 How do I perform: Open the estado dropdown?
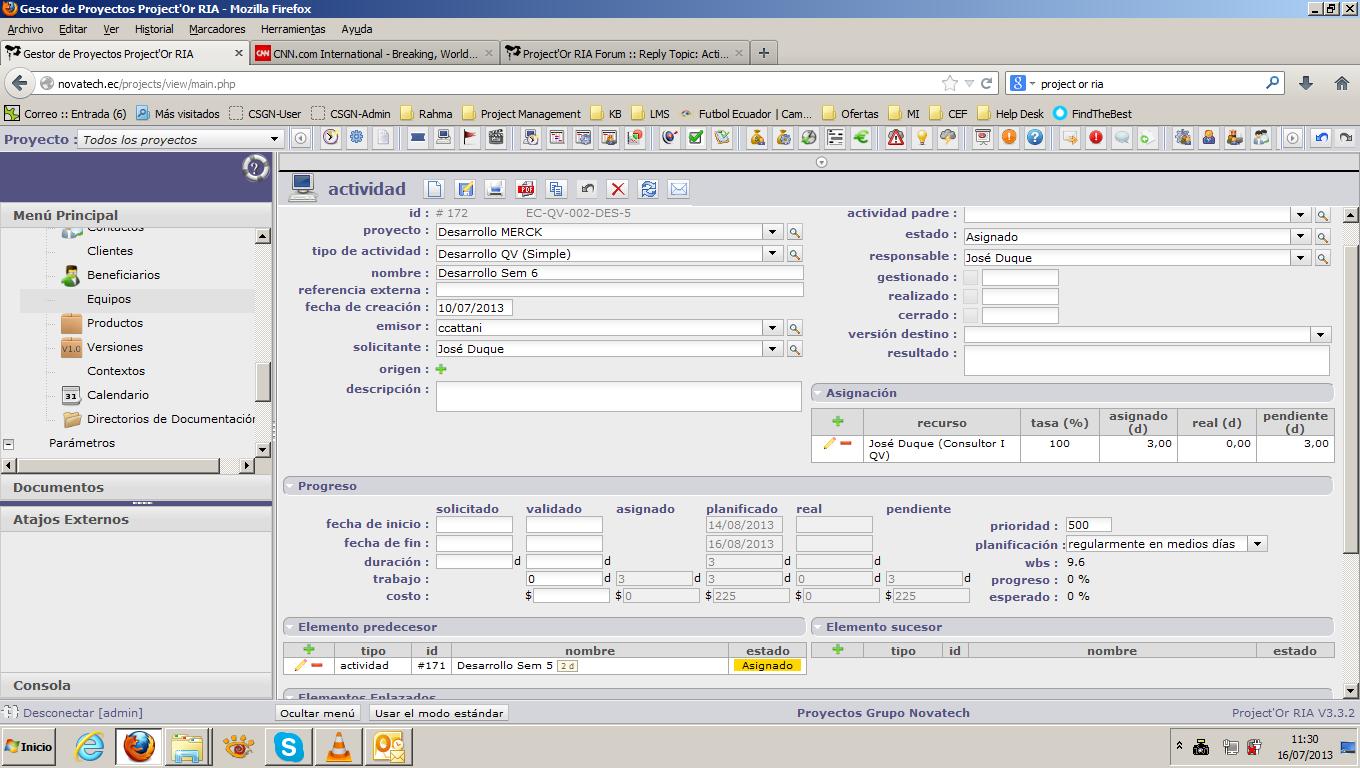pyautogui.click(x=1300, y=237)
